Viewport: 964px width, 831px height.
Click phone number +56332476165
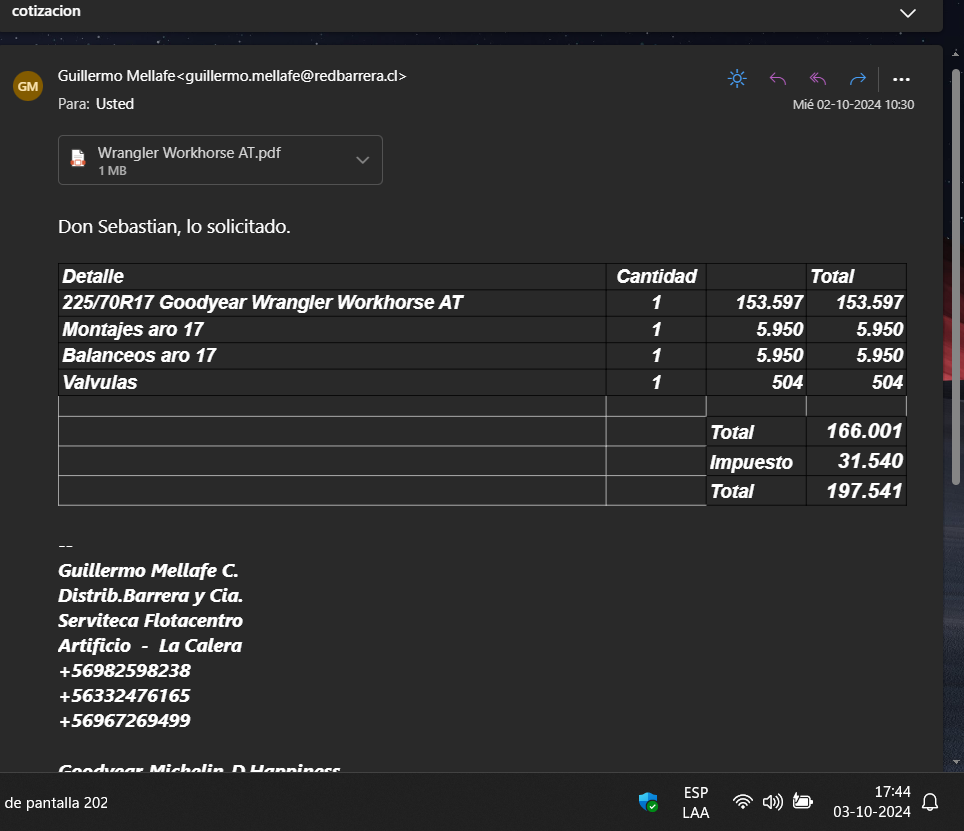[124, 696]
